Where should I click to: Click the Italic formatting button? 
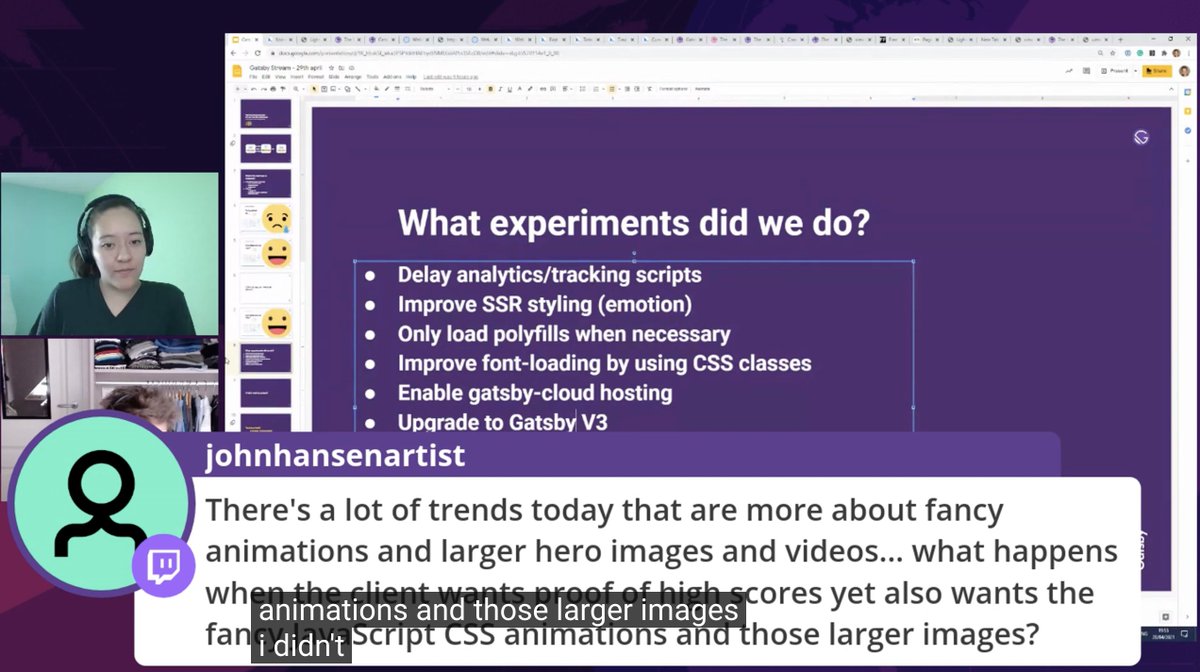(500, 89)
